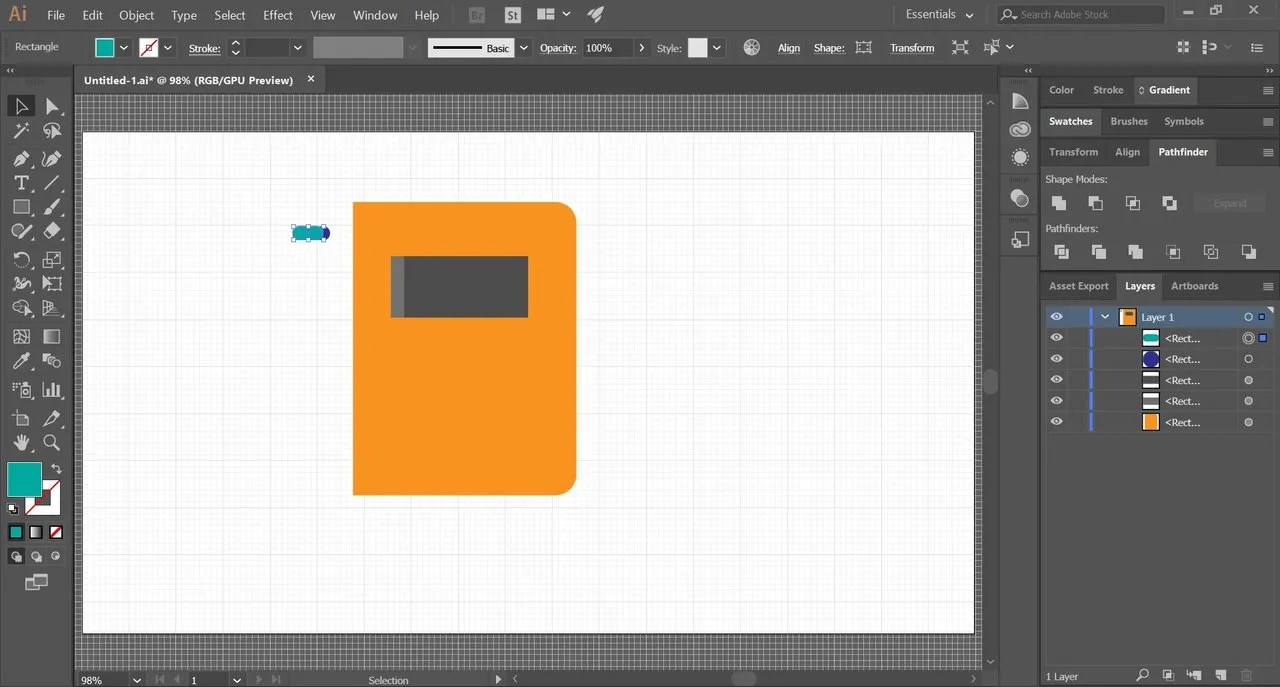Click the Stroke label in control bar

coord(204,48)
